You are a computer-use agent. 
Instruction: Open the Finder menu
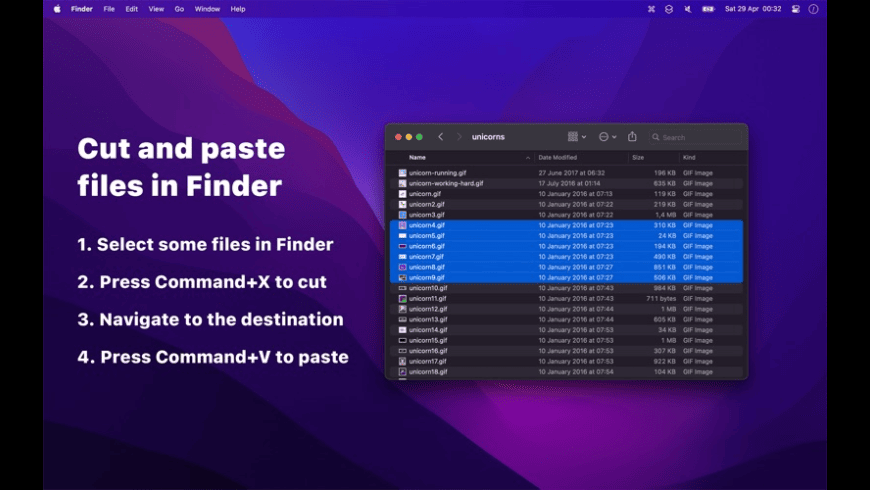[x=82, y=9]
